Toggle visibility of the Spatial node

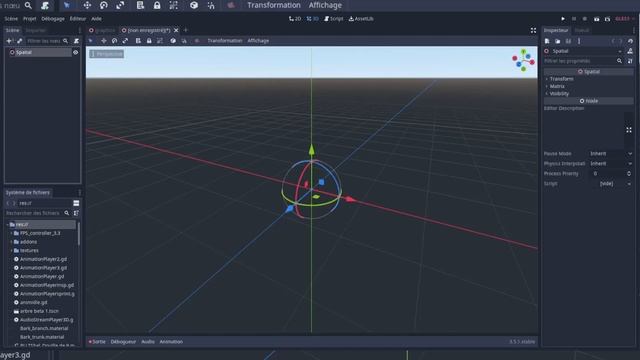click(x=76, y=52)
